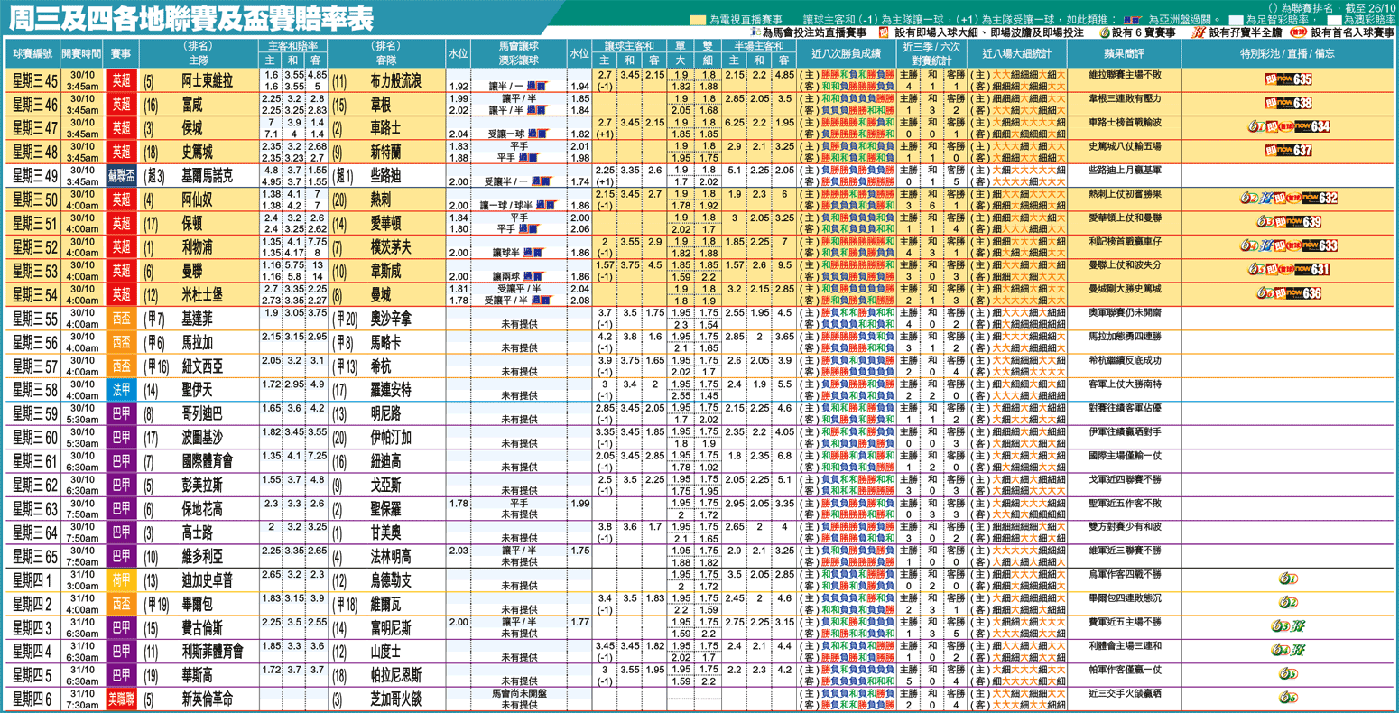Click the legend 首名入球 icon
Screen dimensions: 1399x713
click(1299, 33)
